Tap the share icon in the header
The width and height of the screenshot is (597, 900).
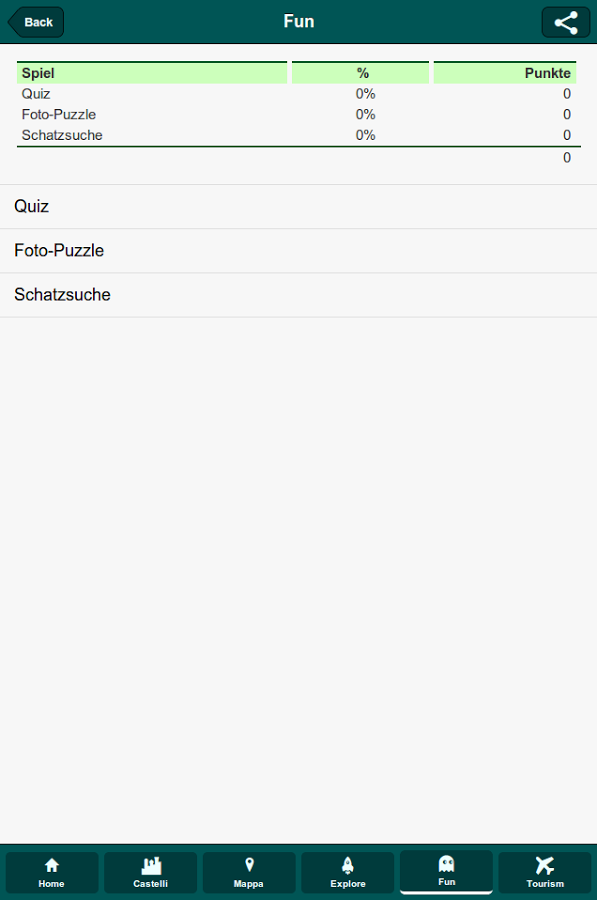tap(565, 22)
